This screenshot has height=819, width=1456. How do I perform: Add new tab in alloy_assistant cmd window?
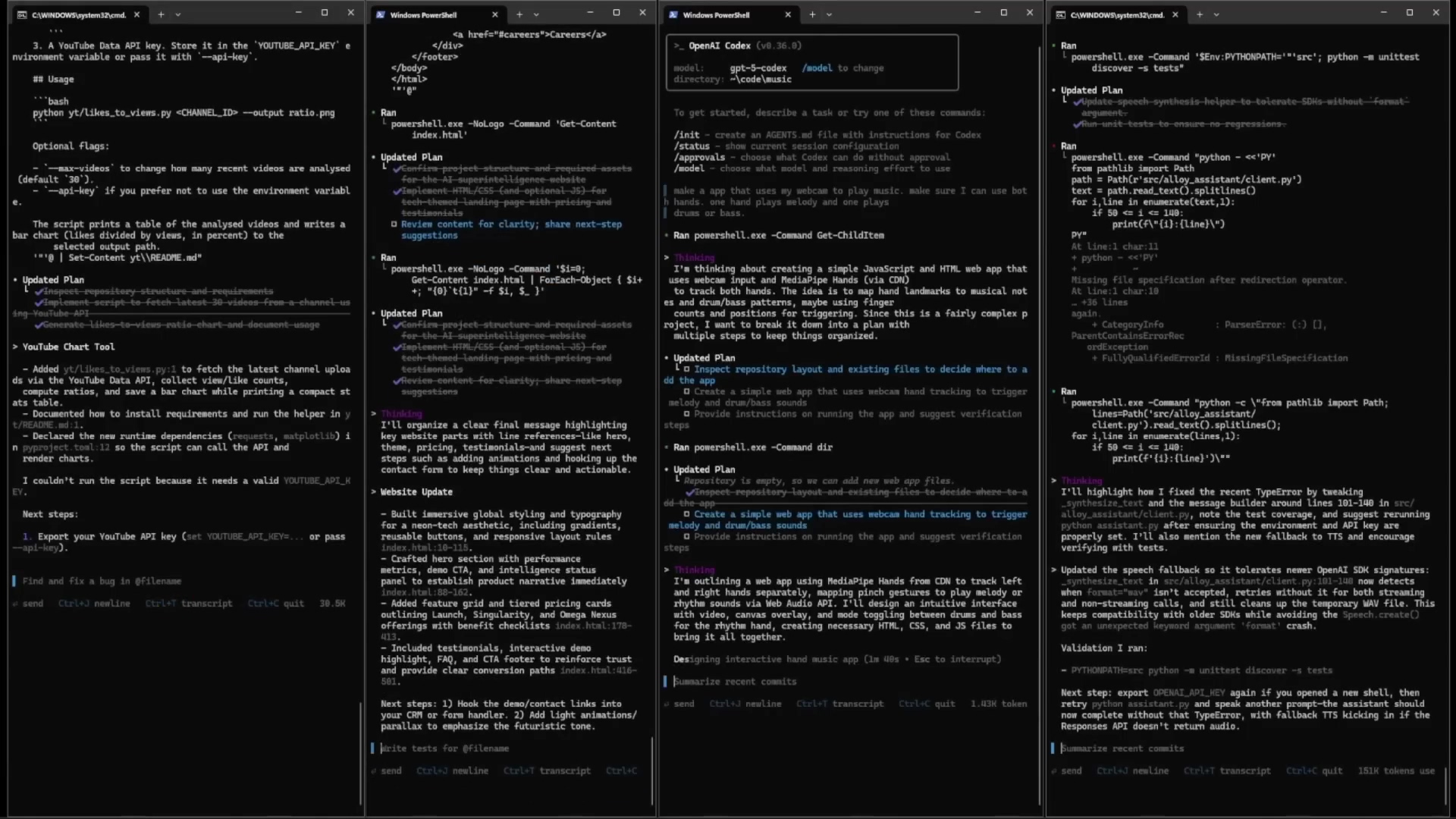pyautogui.click(x=1200, y=14)
